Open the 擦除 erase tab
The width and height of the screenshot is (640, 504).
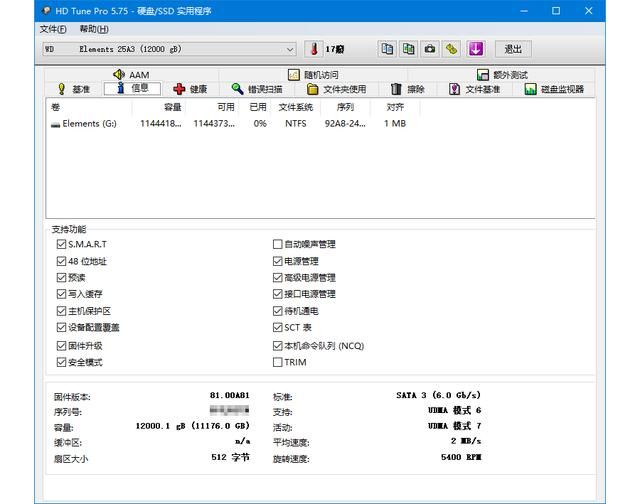[x=407, y=89]
